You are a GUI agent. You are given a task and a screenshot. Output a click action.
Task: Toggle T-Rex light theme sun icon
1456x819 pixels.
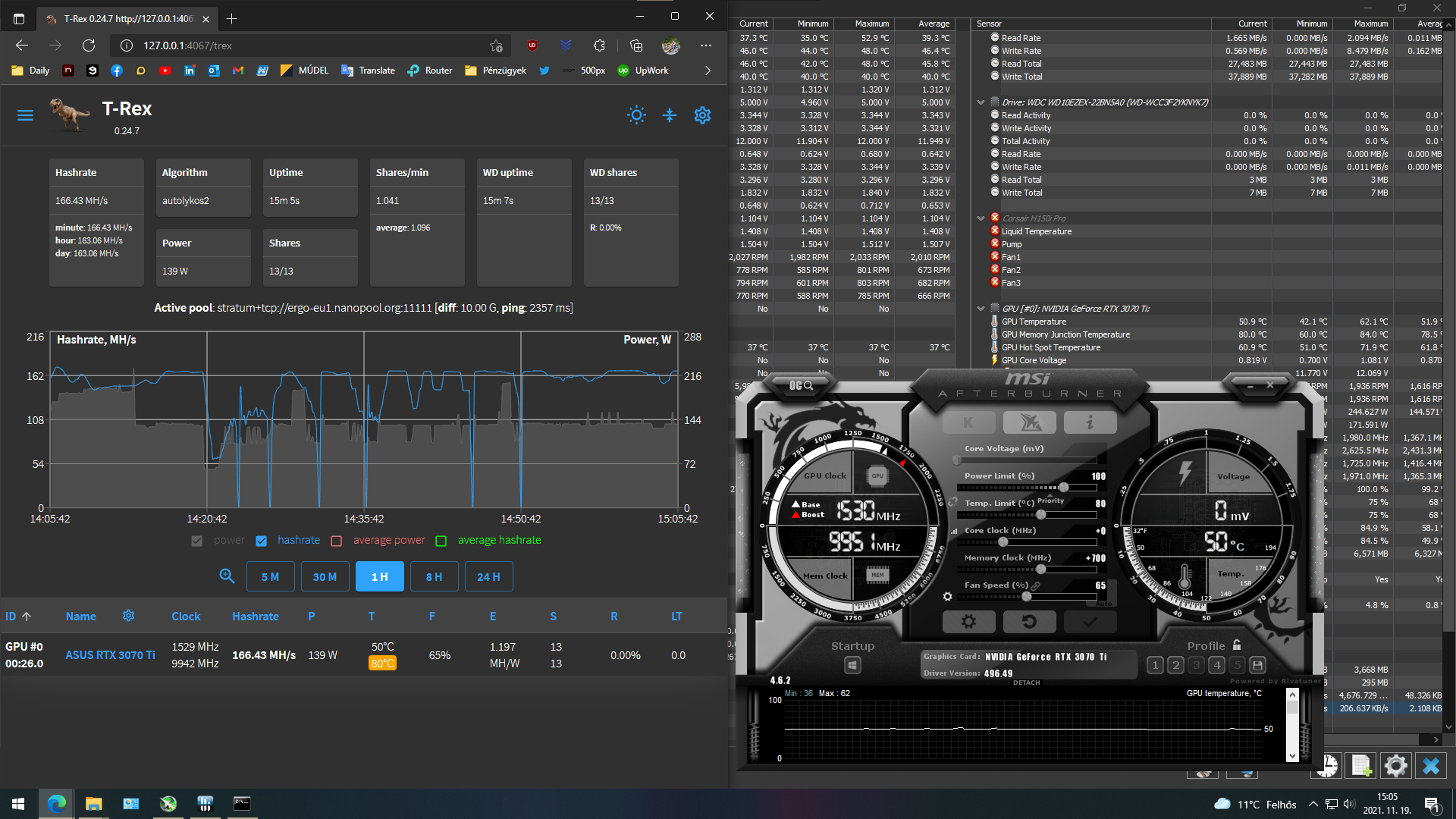636,115
